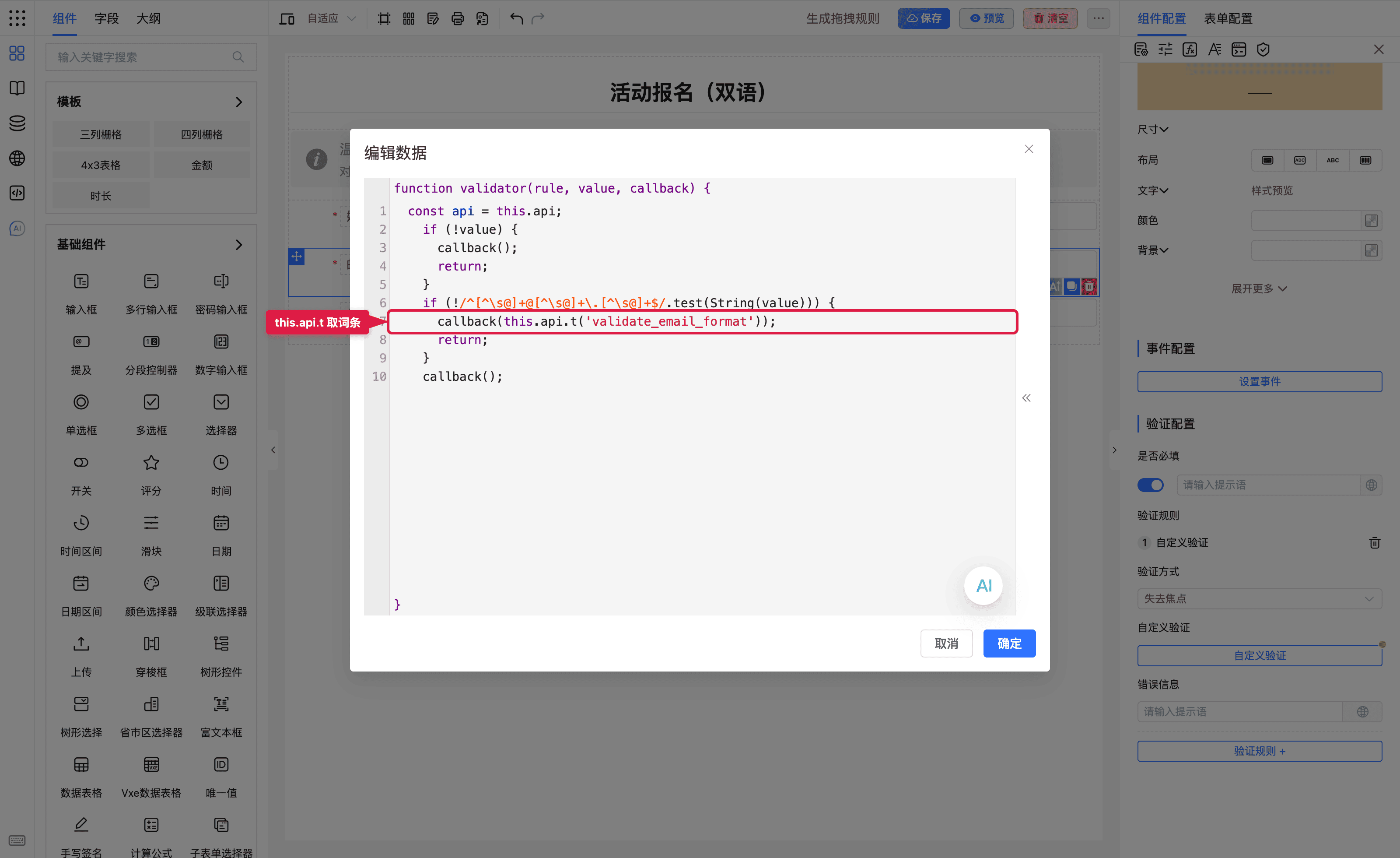
Task: Click the keyboard icon at the bottom of the sidebar
Action: click(x=17, y=840)
